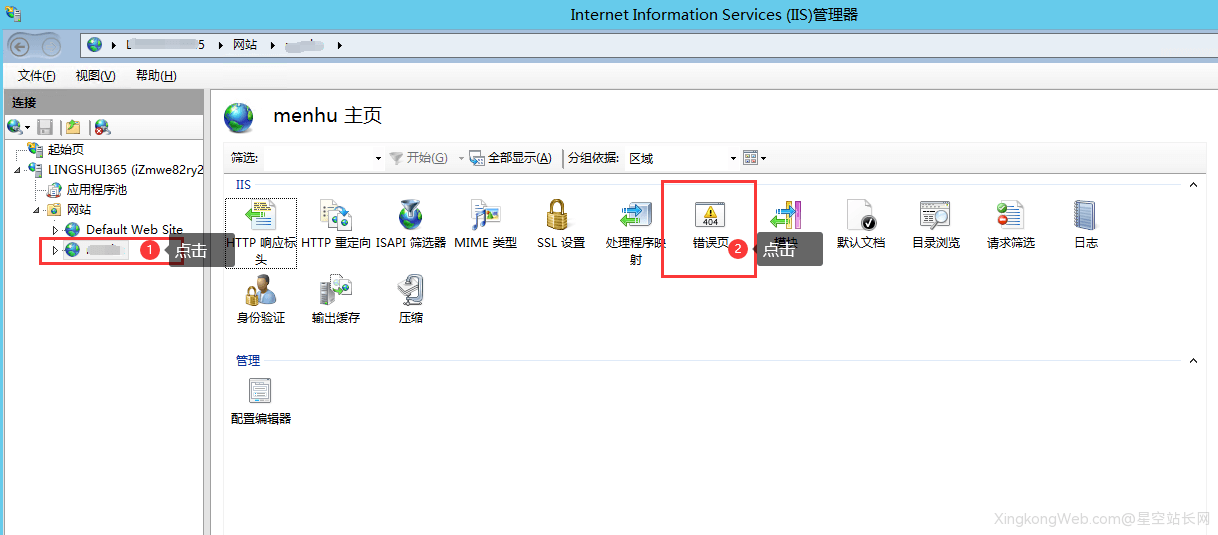1218x535 pixels.
Task: Select 起始页 in the tree
Action: pos(66,150)
